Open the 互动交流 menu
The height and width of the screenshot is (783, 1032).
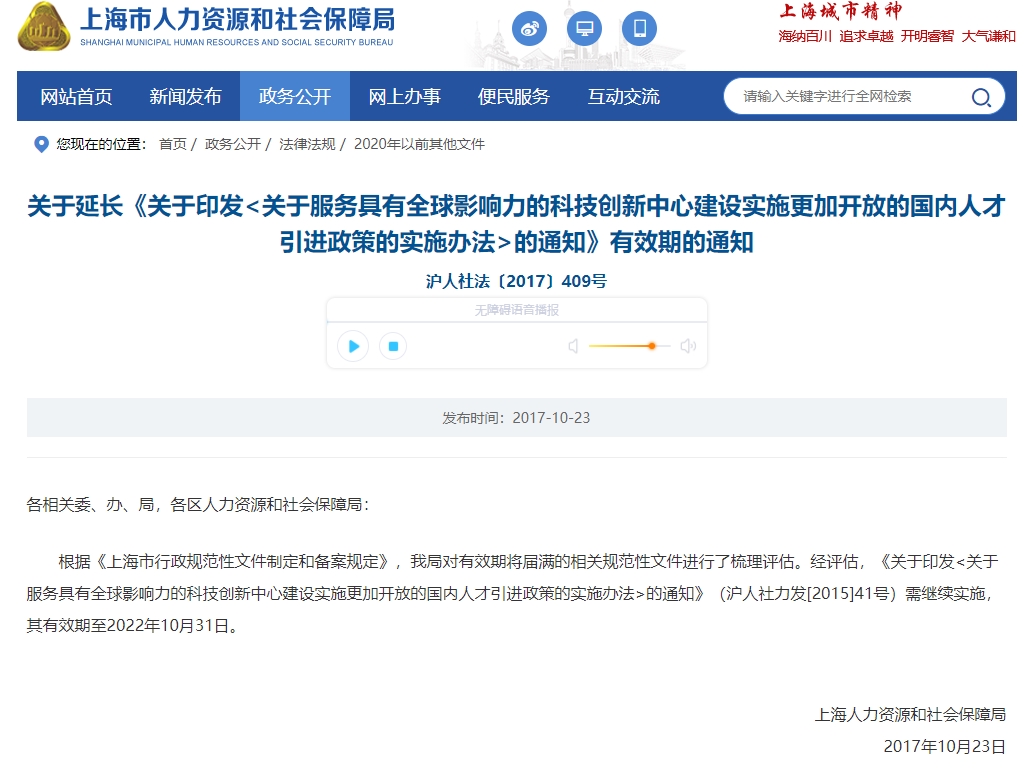623,97
